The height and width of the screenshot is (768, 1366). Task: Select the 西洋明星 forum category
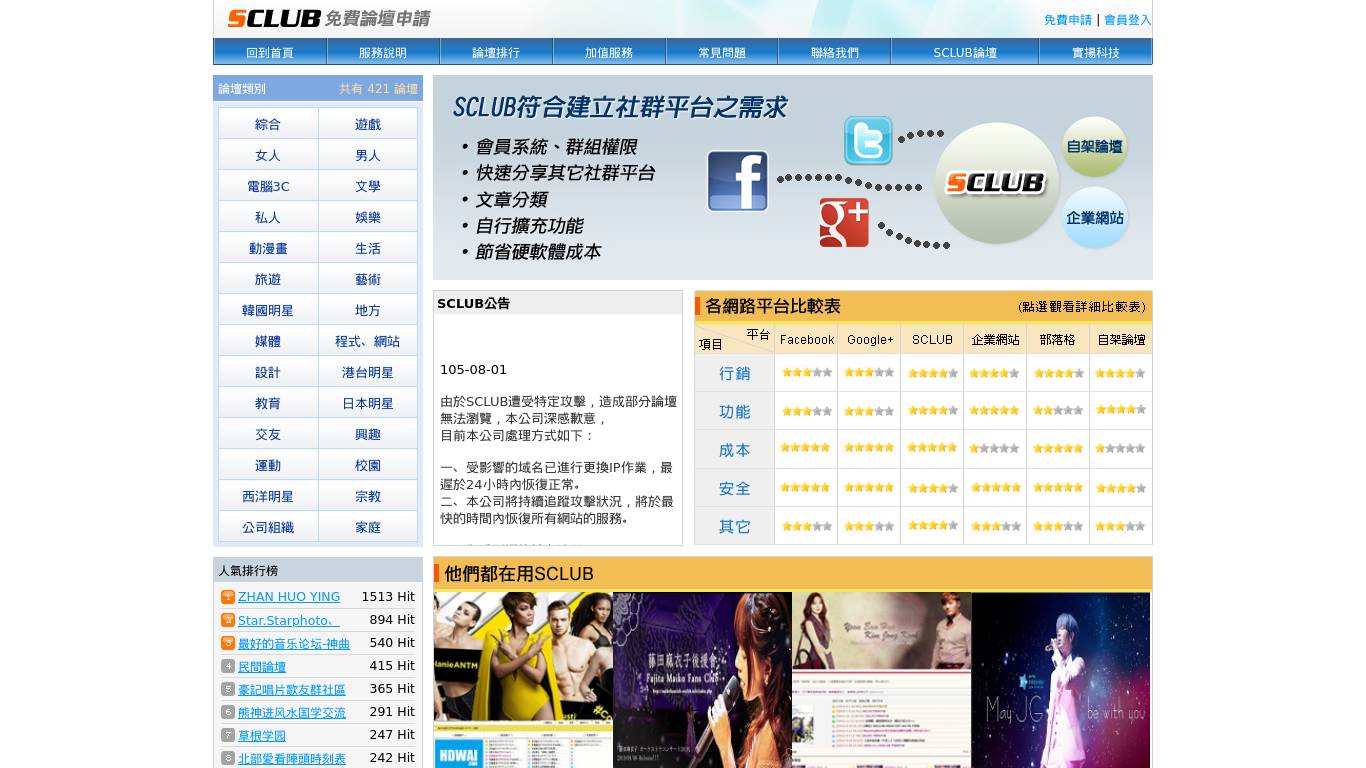(268, 496)
